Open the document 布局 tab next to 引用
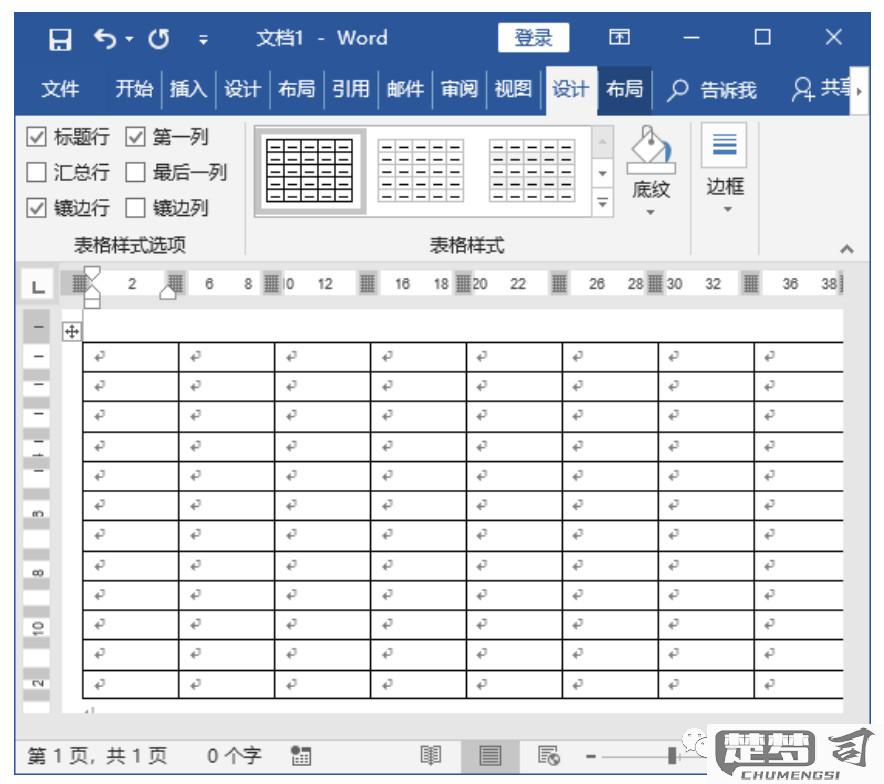Image resolution: width=884 pixels, height=784 pixels. [x=297, y=89]
